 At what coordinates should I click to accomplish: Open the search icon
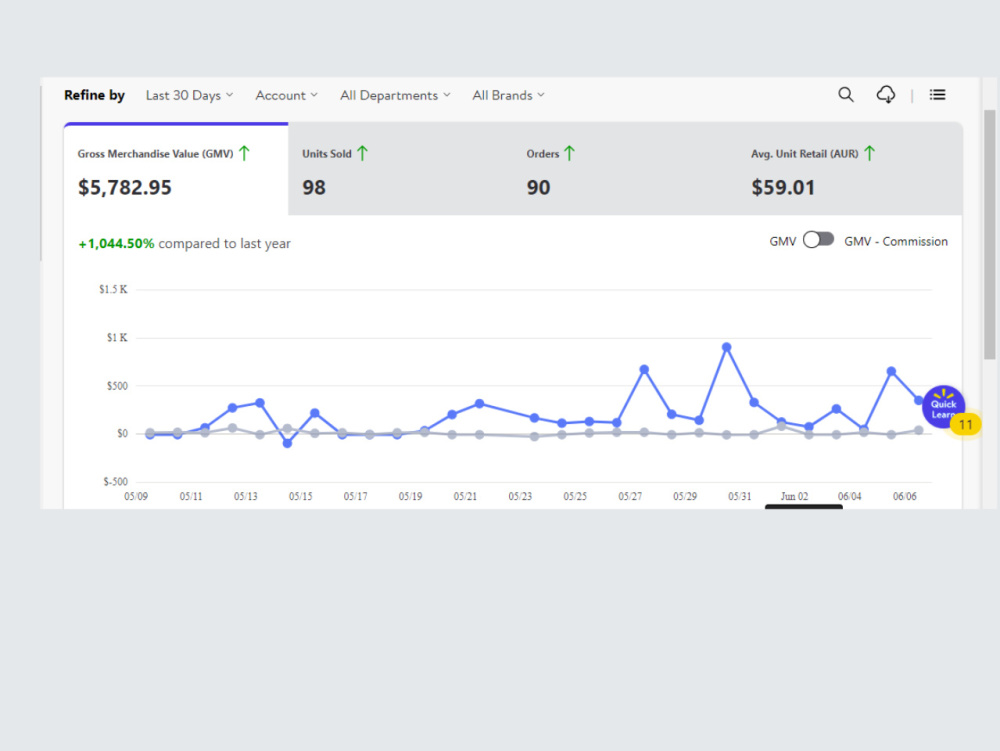pos(846,95)
